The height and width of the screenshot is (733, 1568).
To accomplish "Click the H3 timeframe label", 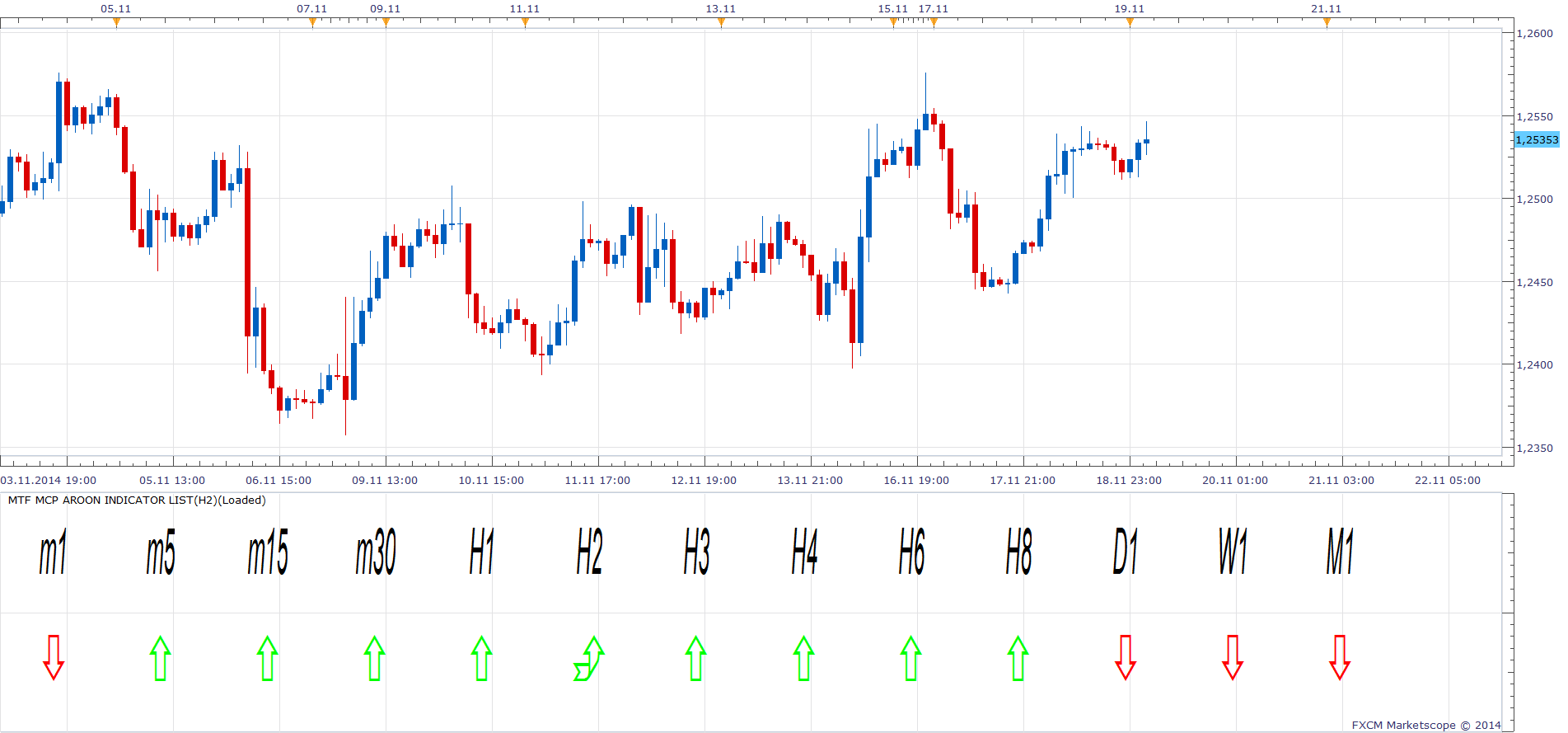I will click(x=697, y=552).
